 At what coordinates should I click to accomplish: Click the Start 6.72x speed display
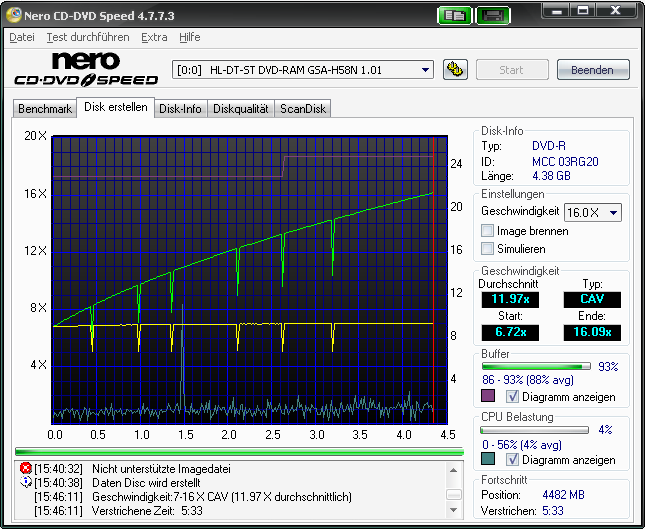pos(510,332)
